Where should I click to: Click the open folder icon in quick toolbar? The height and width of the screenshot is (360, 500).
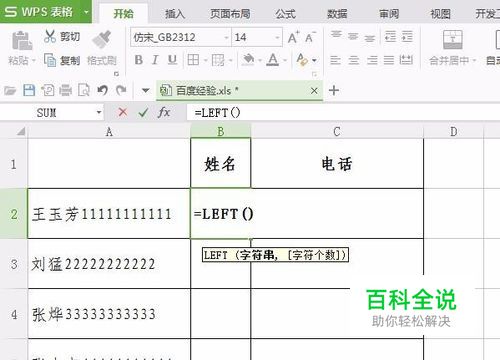[x=10, y=90]
